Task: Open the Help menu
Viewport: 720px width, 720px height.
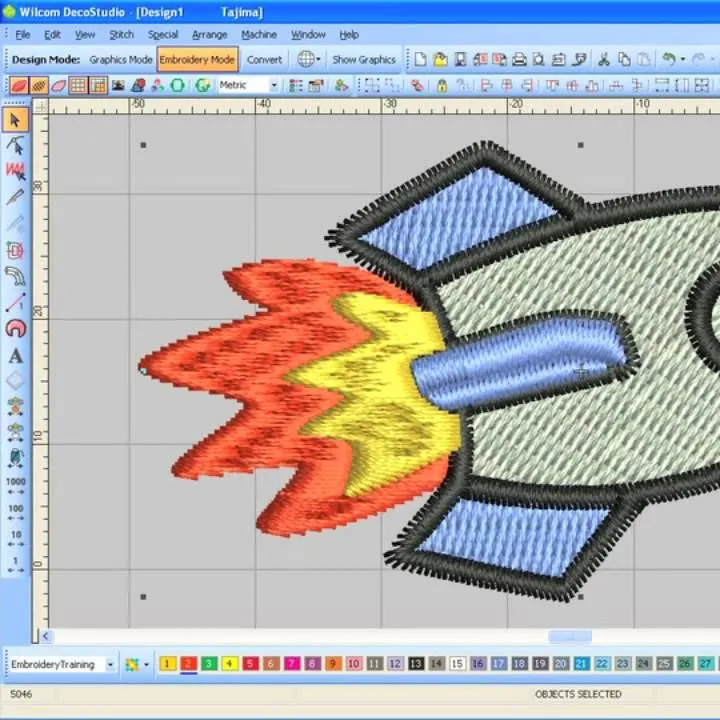Action: point(349,34)
